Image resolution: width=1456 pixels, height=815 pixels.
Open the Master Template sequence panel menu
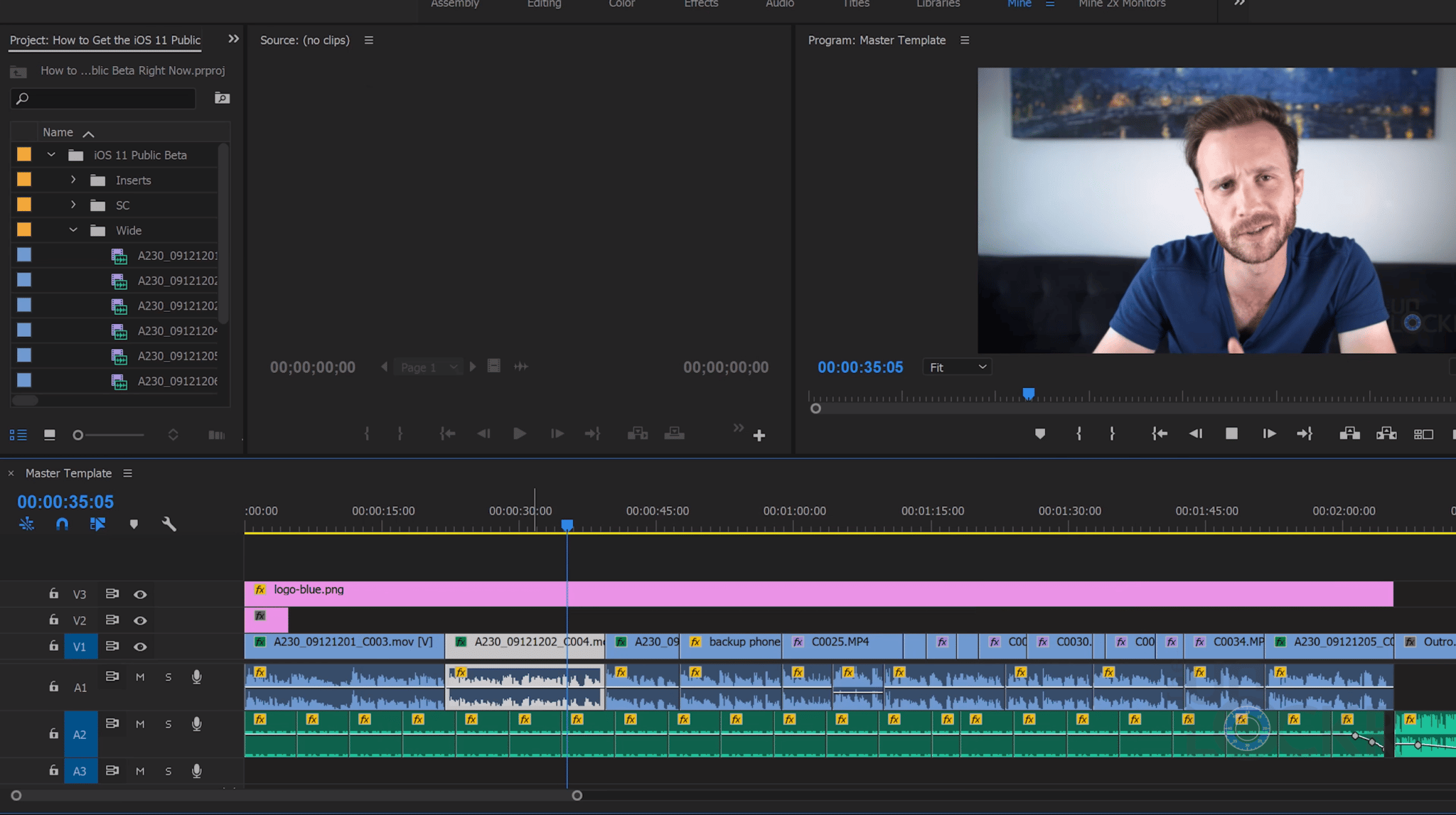(x=127, y=473)
